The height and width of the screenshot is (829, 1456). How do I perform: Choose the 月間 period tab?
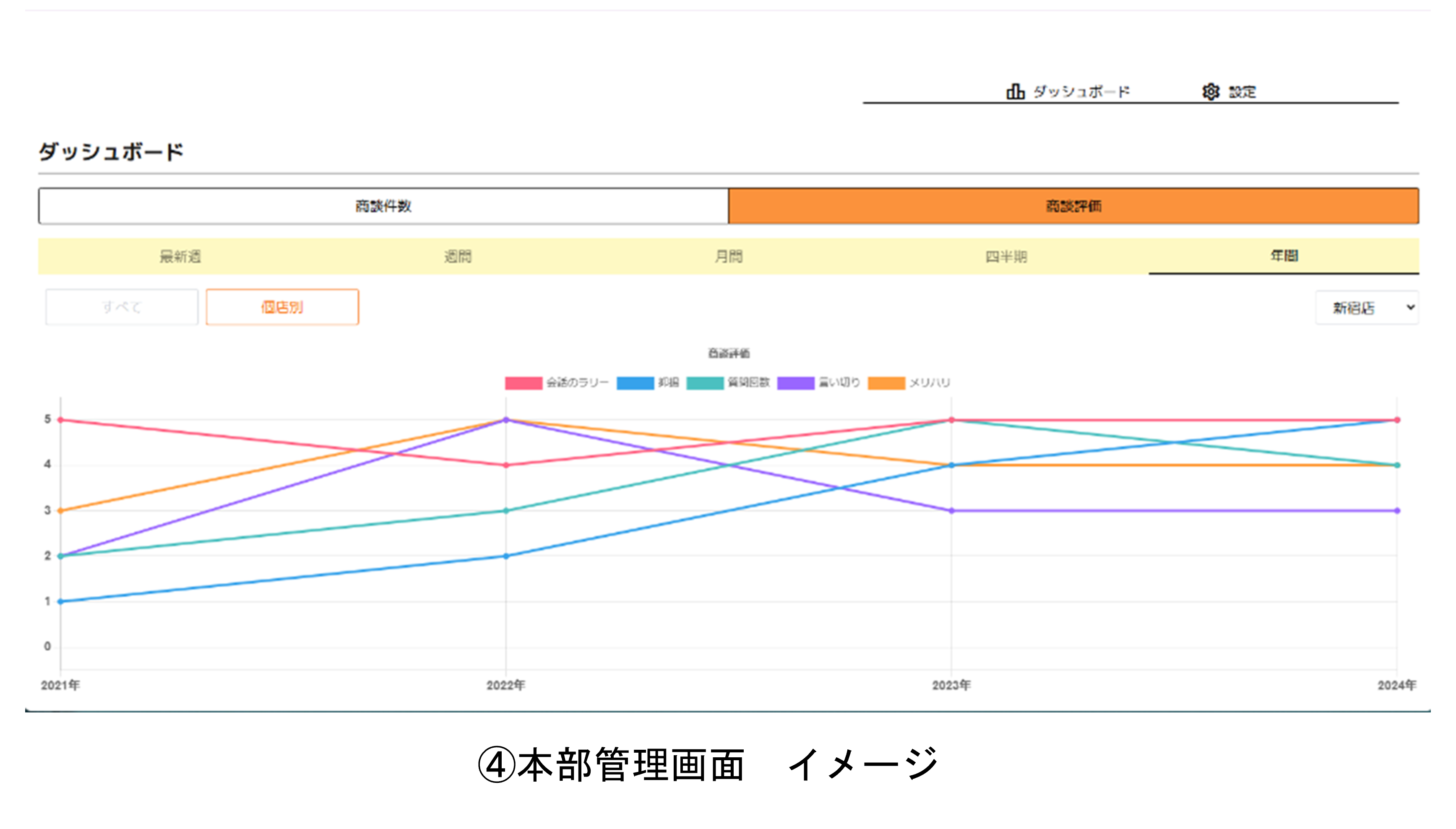click(728, 256)
